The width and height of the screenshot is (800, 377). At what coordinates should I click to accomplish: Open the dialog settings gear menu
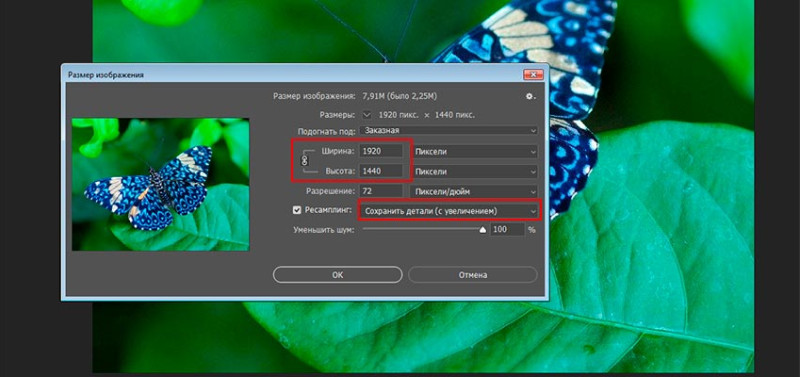531,96
